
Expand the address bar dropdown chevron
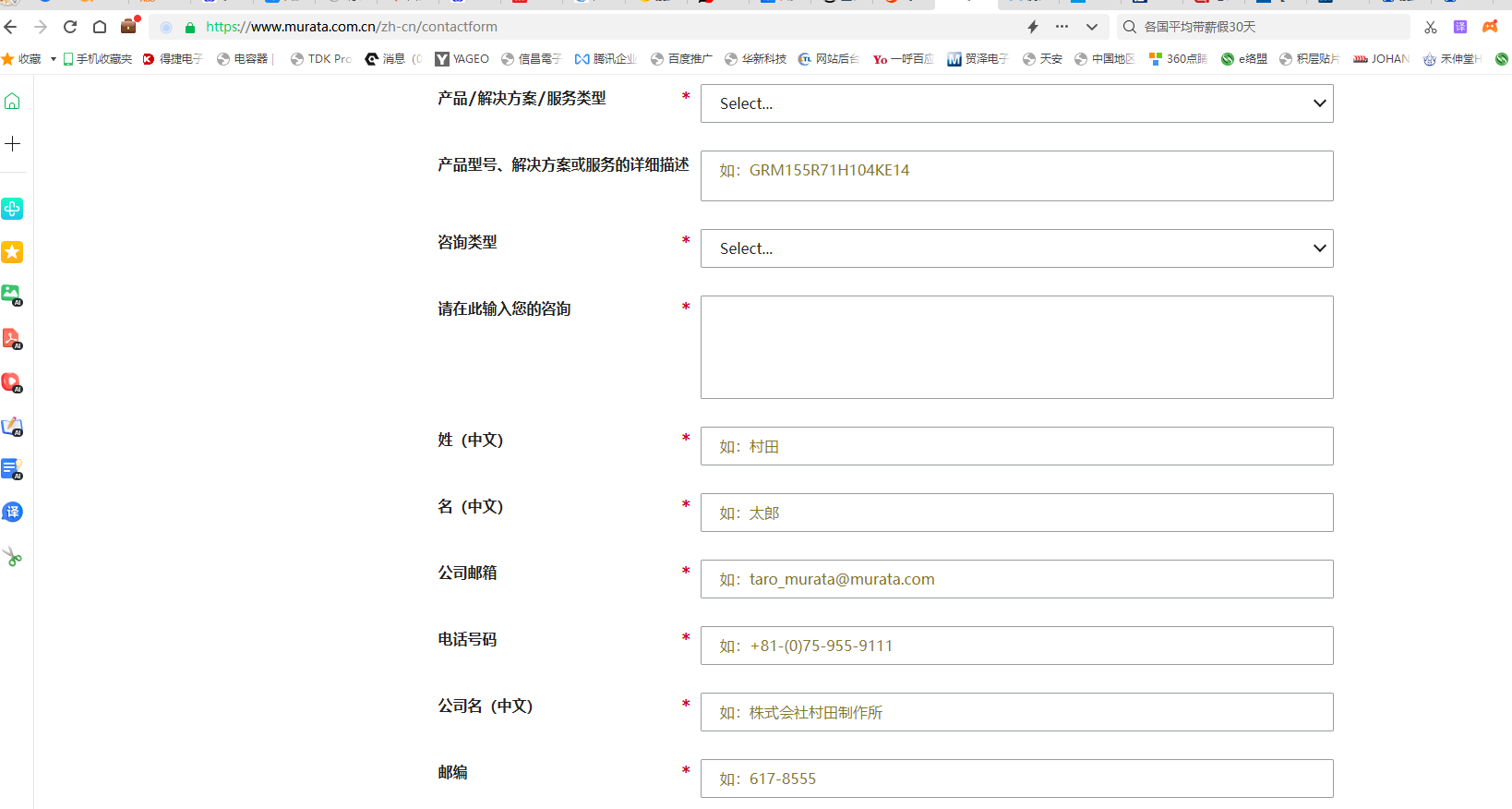(x=1092, y=27)
